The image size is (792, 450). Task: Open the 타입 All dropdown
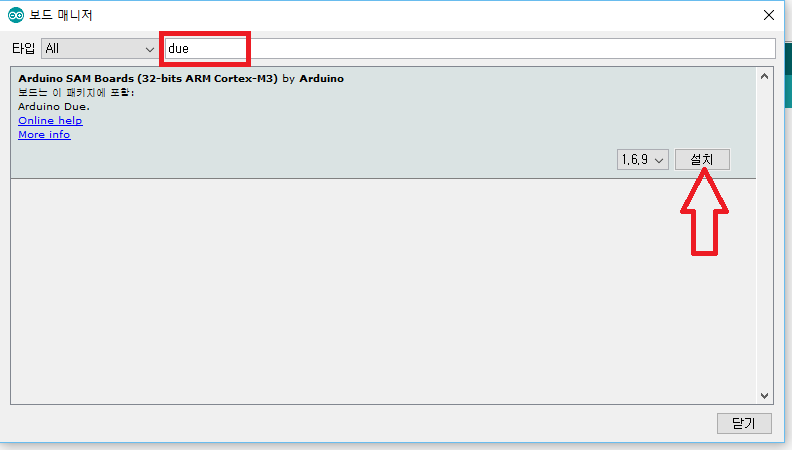(x=100, y=48)
